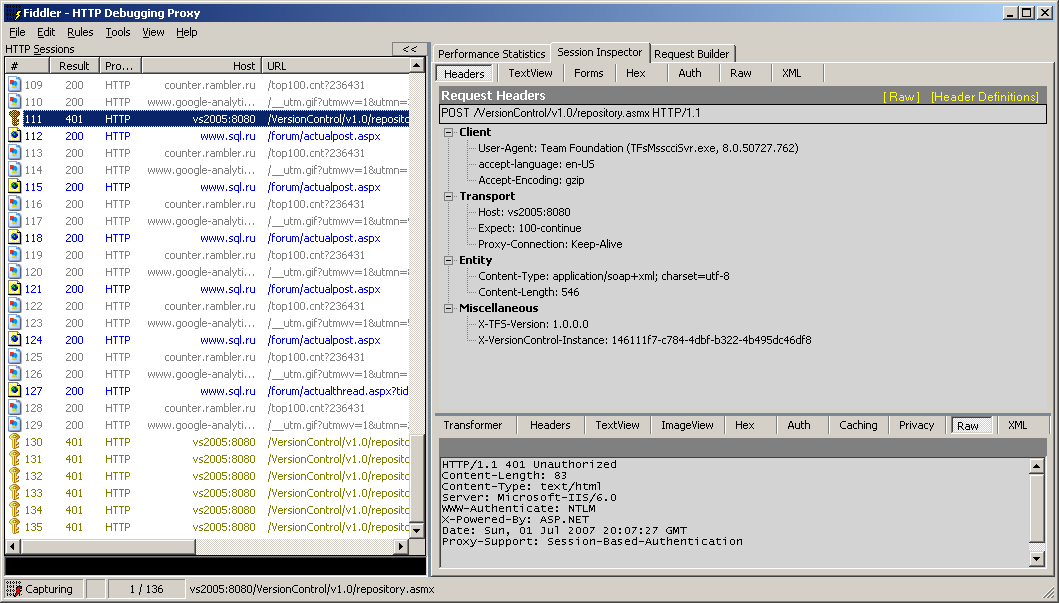Open the response ImageView tab

687,425
